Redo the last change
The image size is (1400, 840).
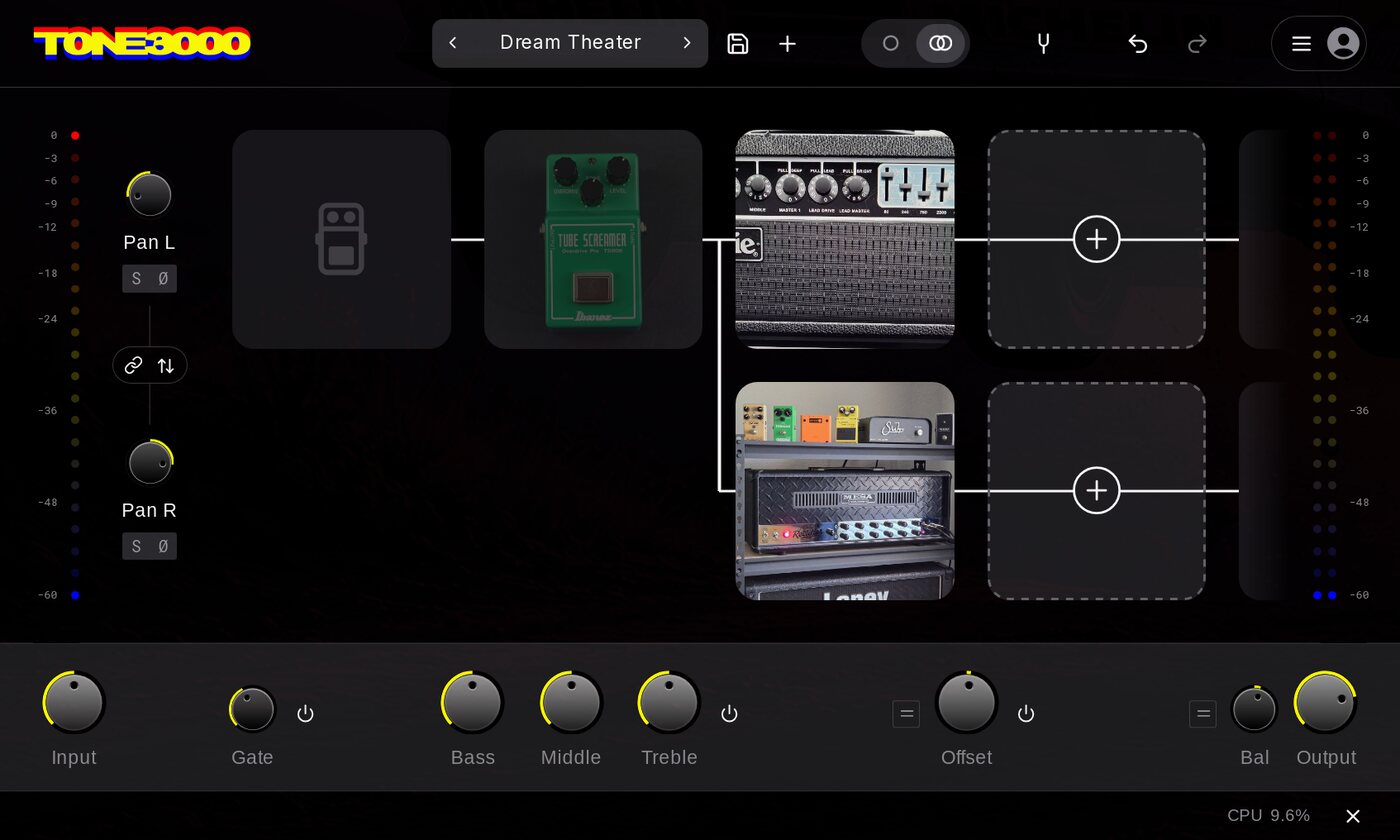[x=1197, y=43]
